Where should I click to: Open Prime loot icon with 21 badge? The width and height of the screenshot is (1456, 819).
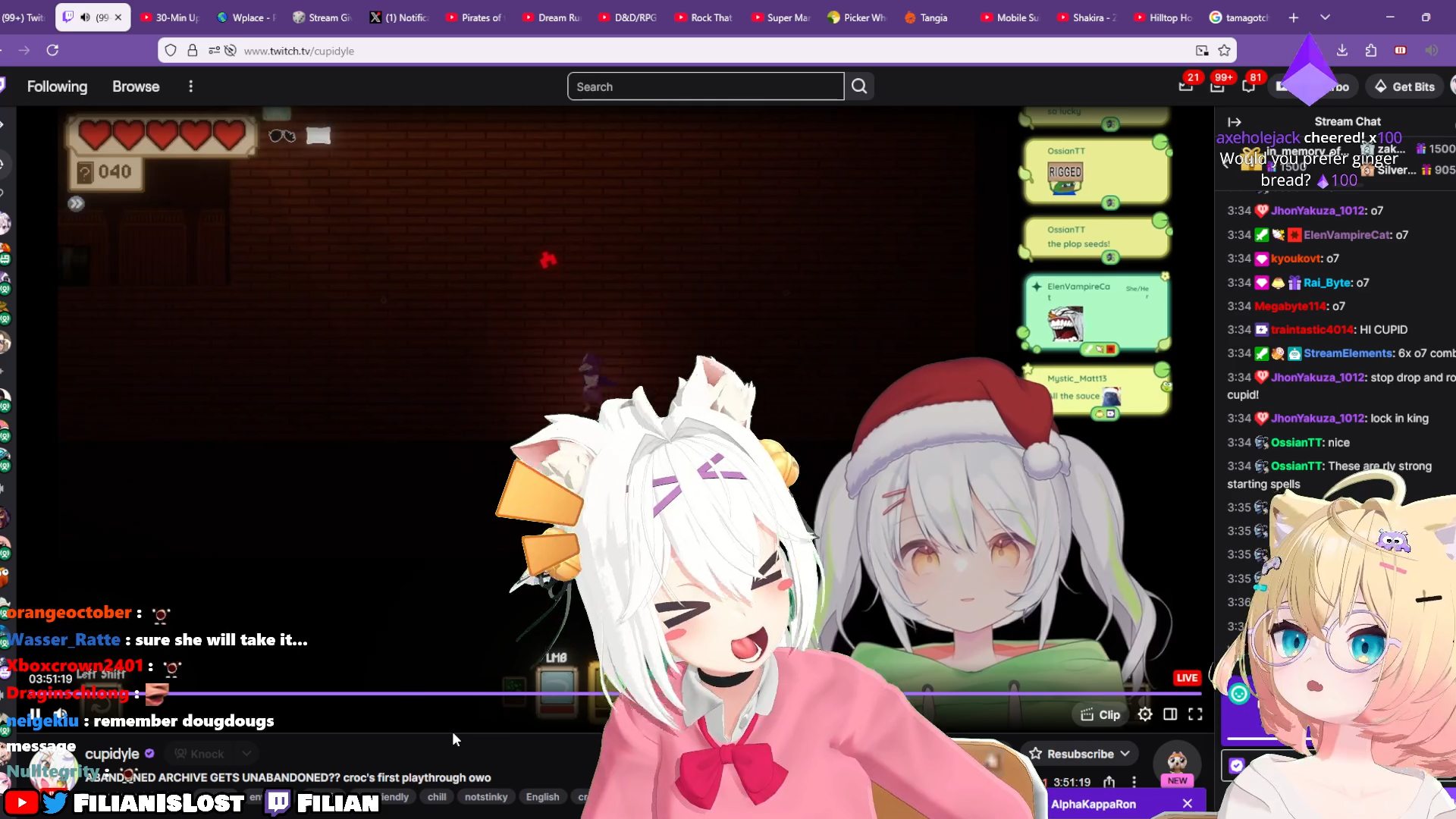pos(1186,86)
